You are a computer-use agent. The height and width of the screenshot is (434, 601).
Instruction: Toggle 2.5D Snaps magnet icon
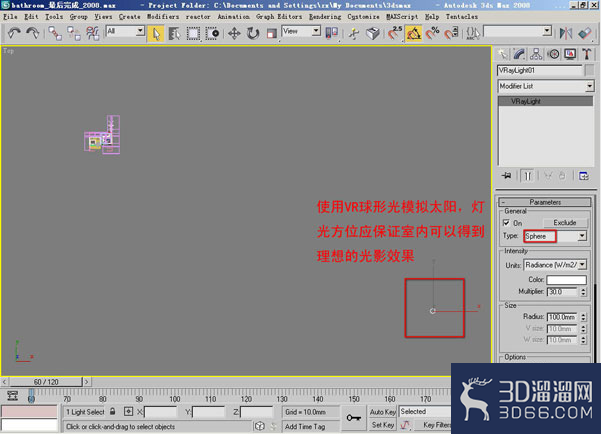point(395,33)
